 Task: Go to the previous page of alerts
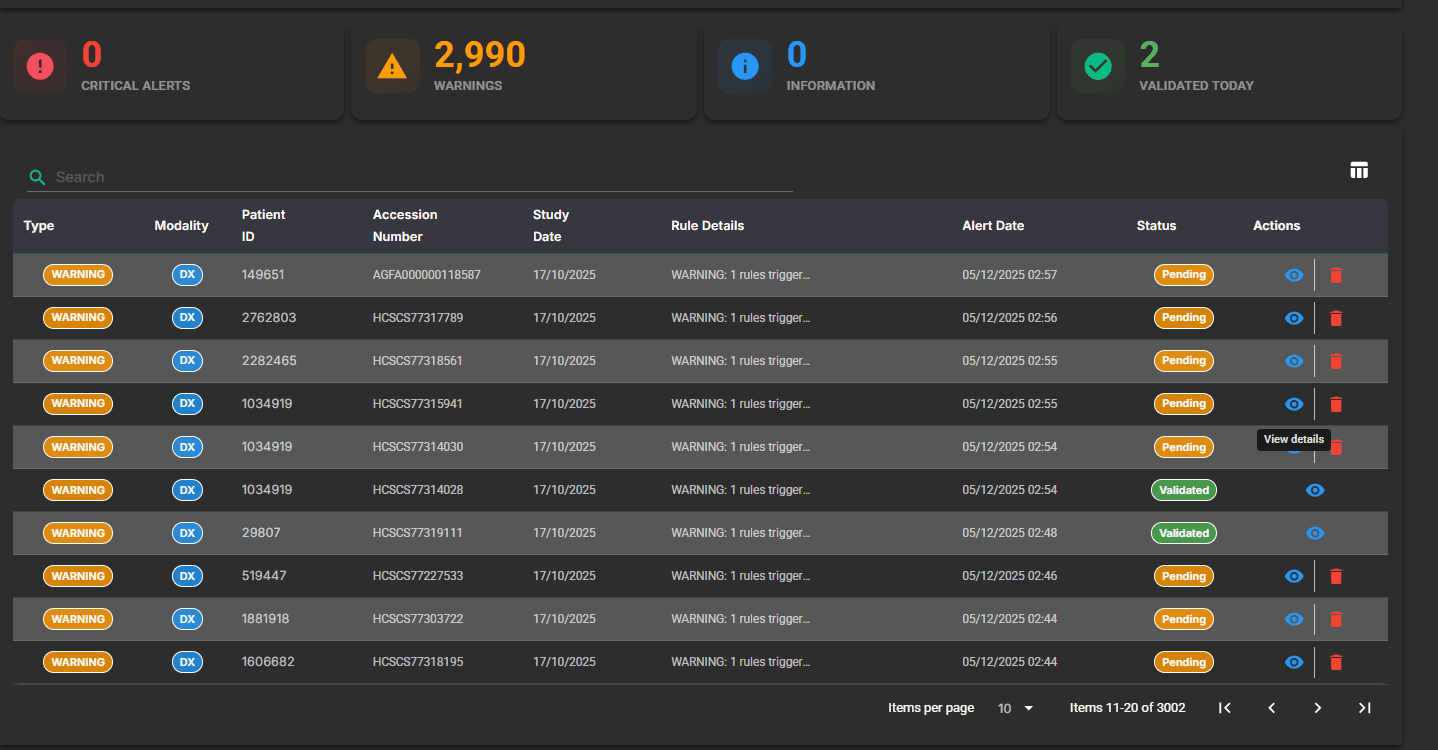[1272, 708]
